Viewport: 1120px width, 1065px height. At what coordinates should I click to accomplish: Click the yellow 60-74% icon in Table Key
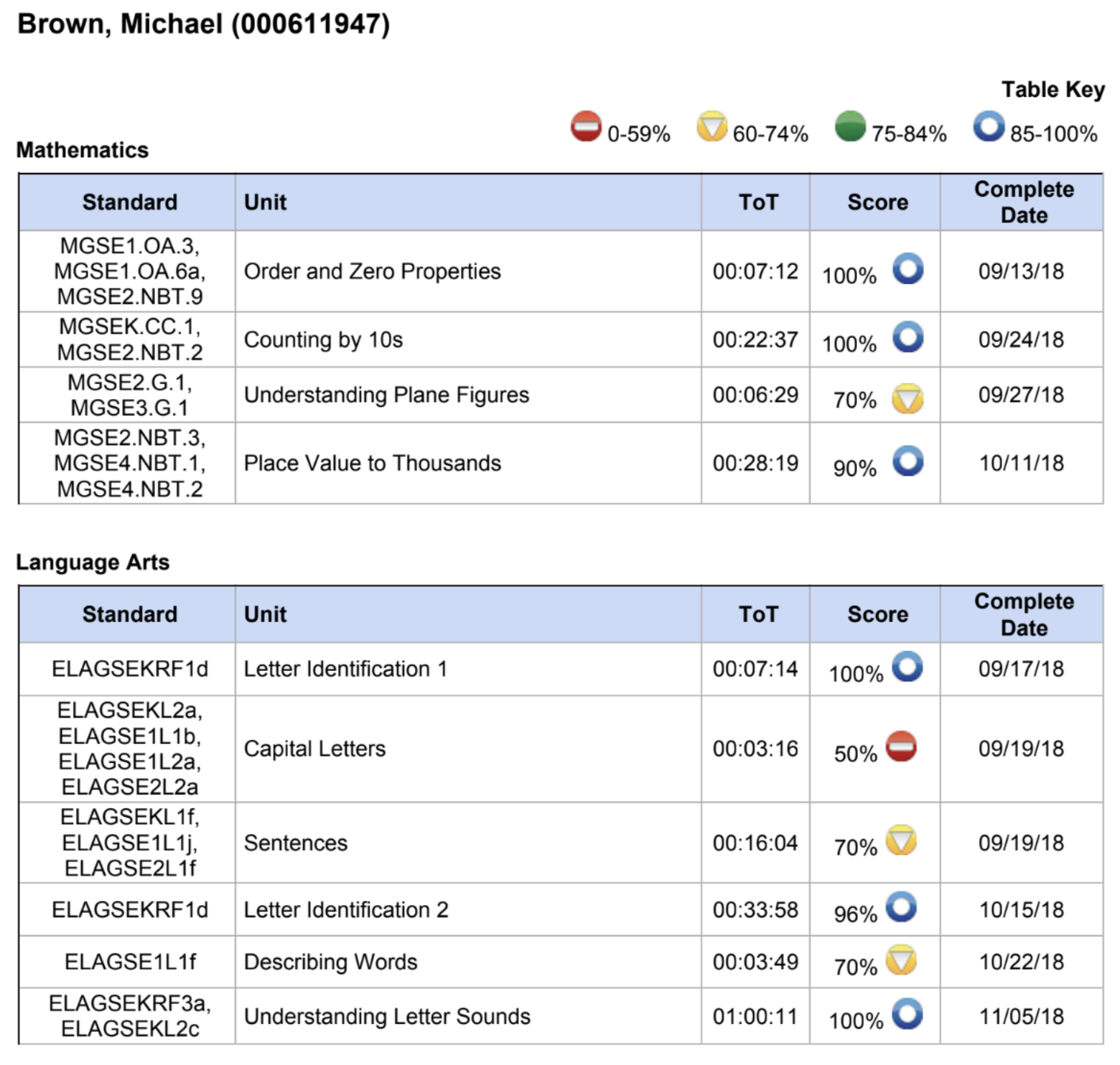[x=711, y=126]
